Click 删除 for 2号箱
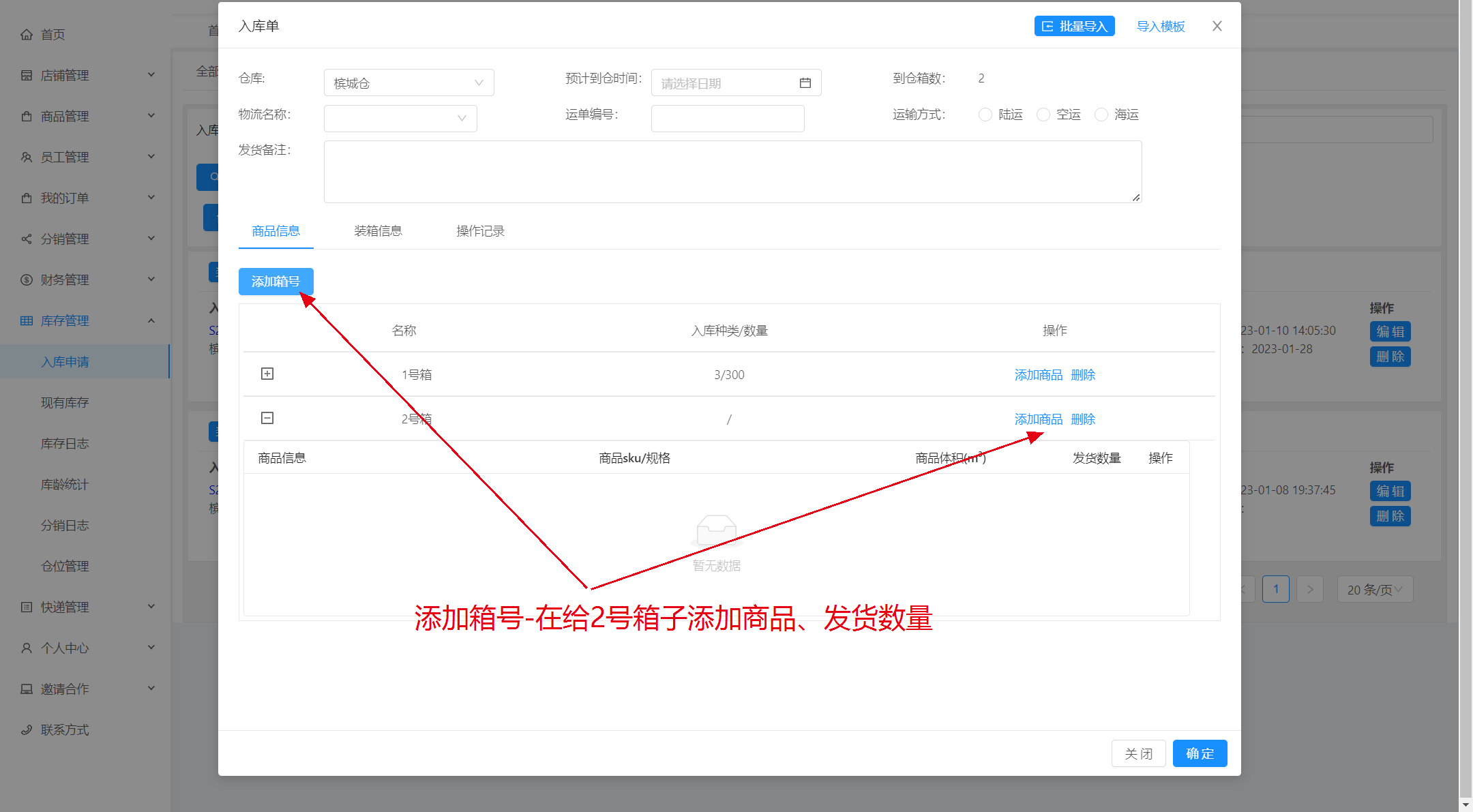The image size is (1473, 812). 1084,419
